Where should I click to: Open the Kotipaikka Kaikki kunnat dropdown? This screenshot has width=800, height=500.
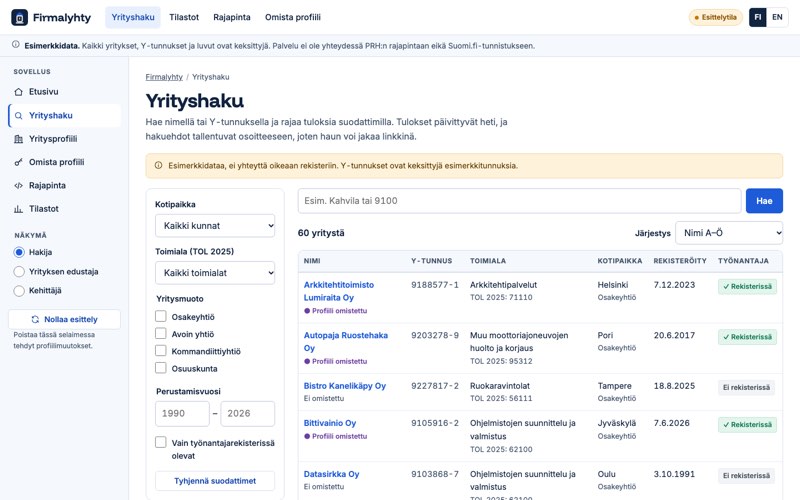pos(215,226)
